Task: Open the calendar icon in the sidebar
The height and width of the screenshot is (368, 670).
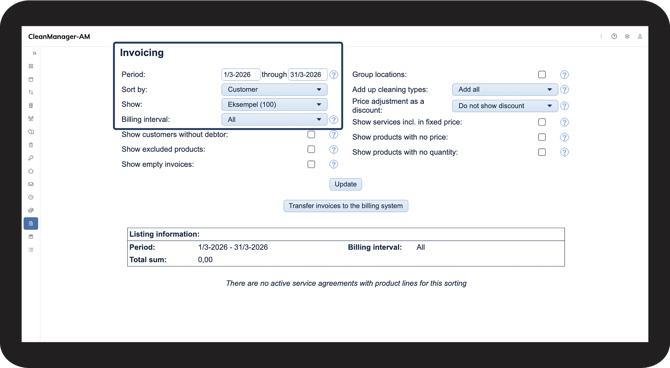Action: [x=31, y=79]
